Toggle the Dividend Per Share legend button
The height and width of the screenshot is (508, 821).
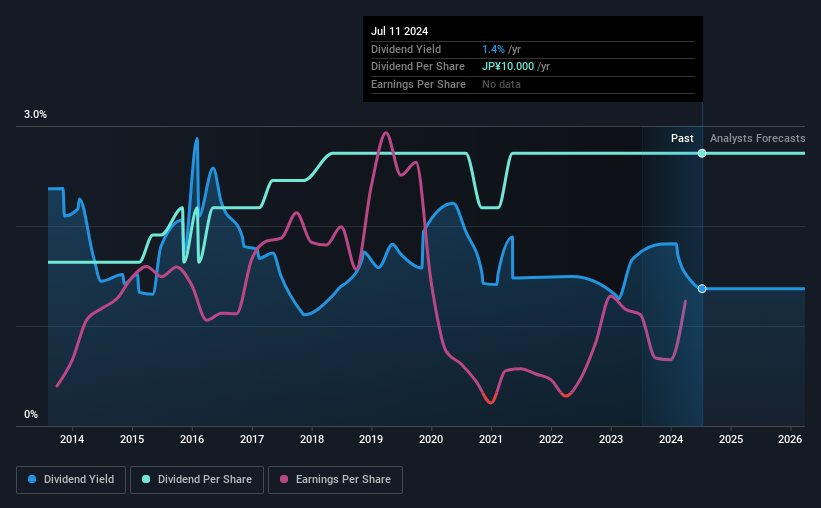pyautogui.click(x=197, y=480)
